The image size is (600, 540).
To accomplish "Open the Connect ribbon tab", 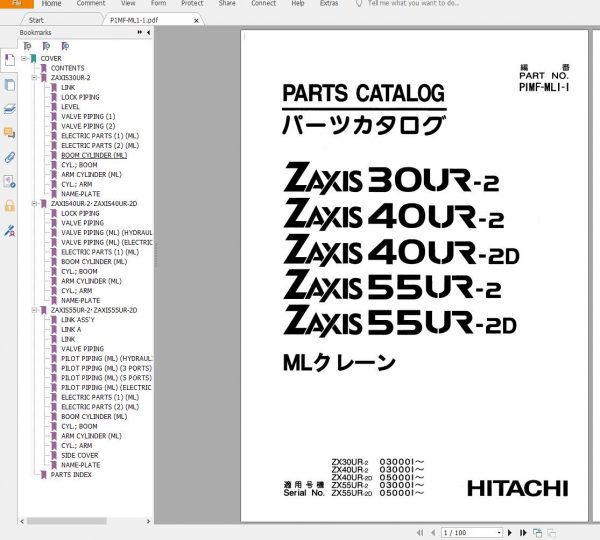I will pos(263,3).
